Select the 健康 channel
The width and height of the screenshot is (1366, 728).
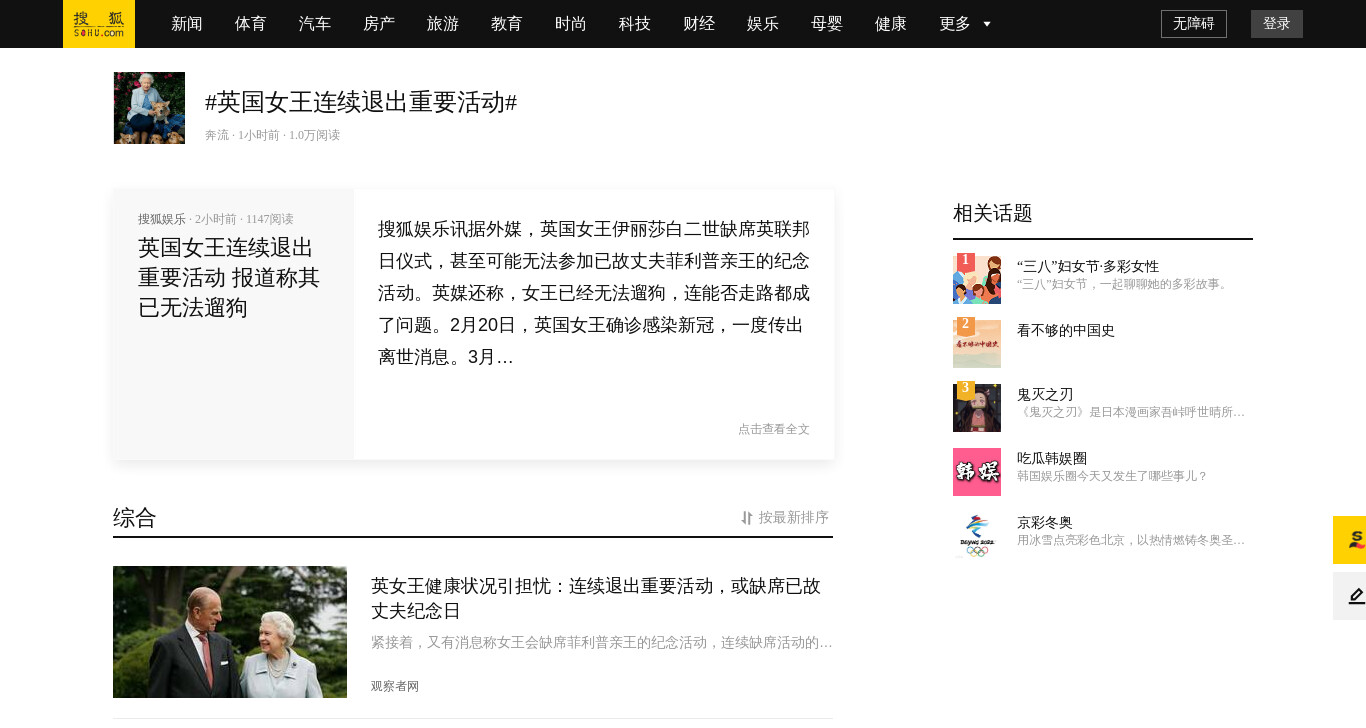(891, 24)
